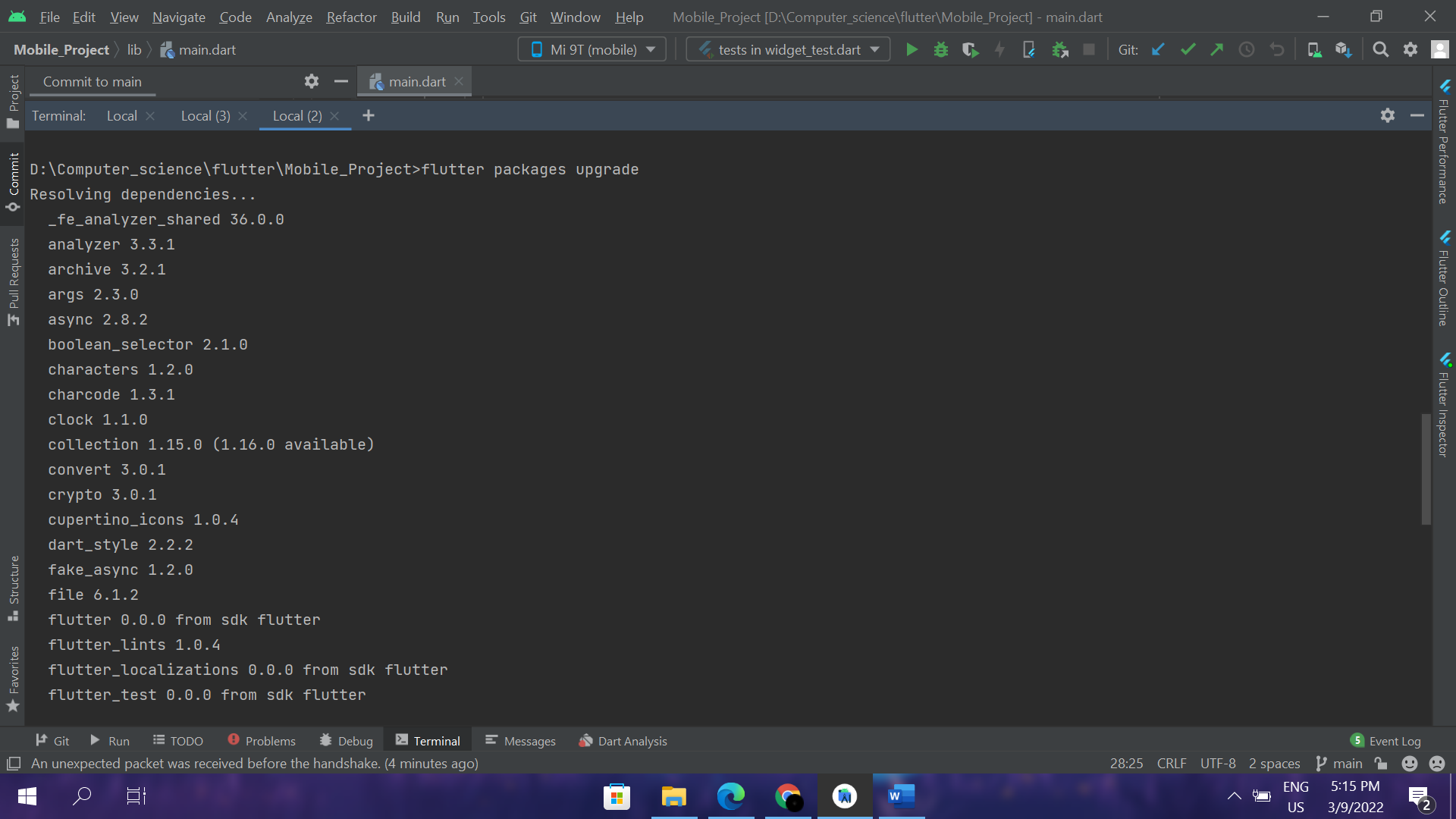Open Microsoft Edge from the Windows taskbar
The image size is (1456, 819).
[730, 796]
